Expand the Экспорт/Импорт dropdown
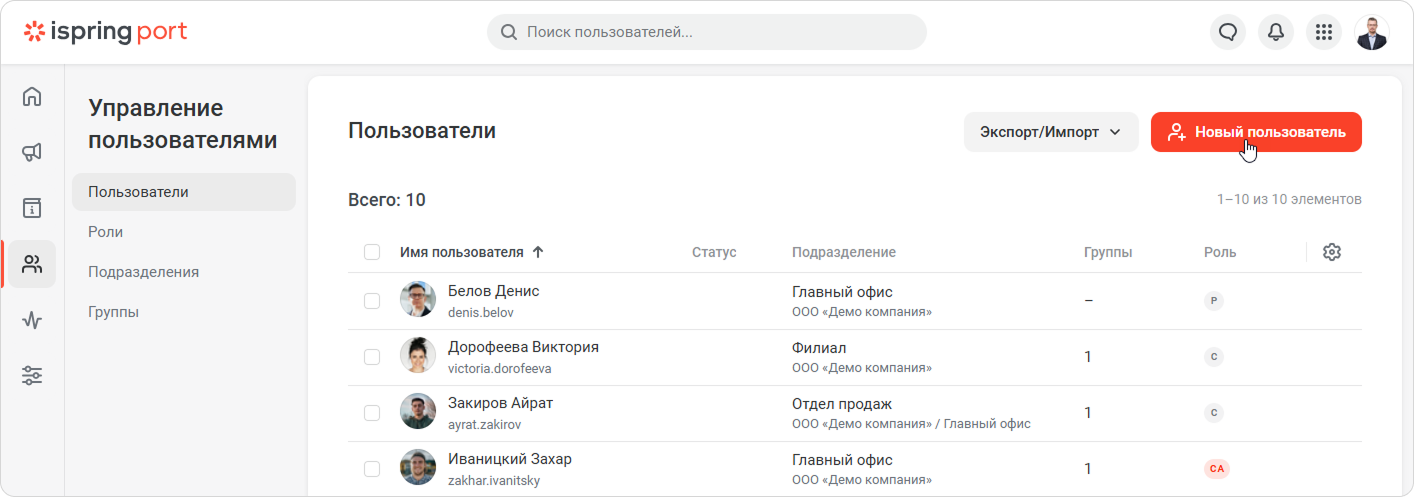Viewport: 1414px width, 497px height. click(1051, 132)
